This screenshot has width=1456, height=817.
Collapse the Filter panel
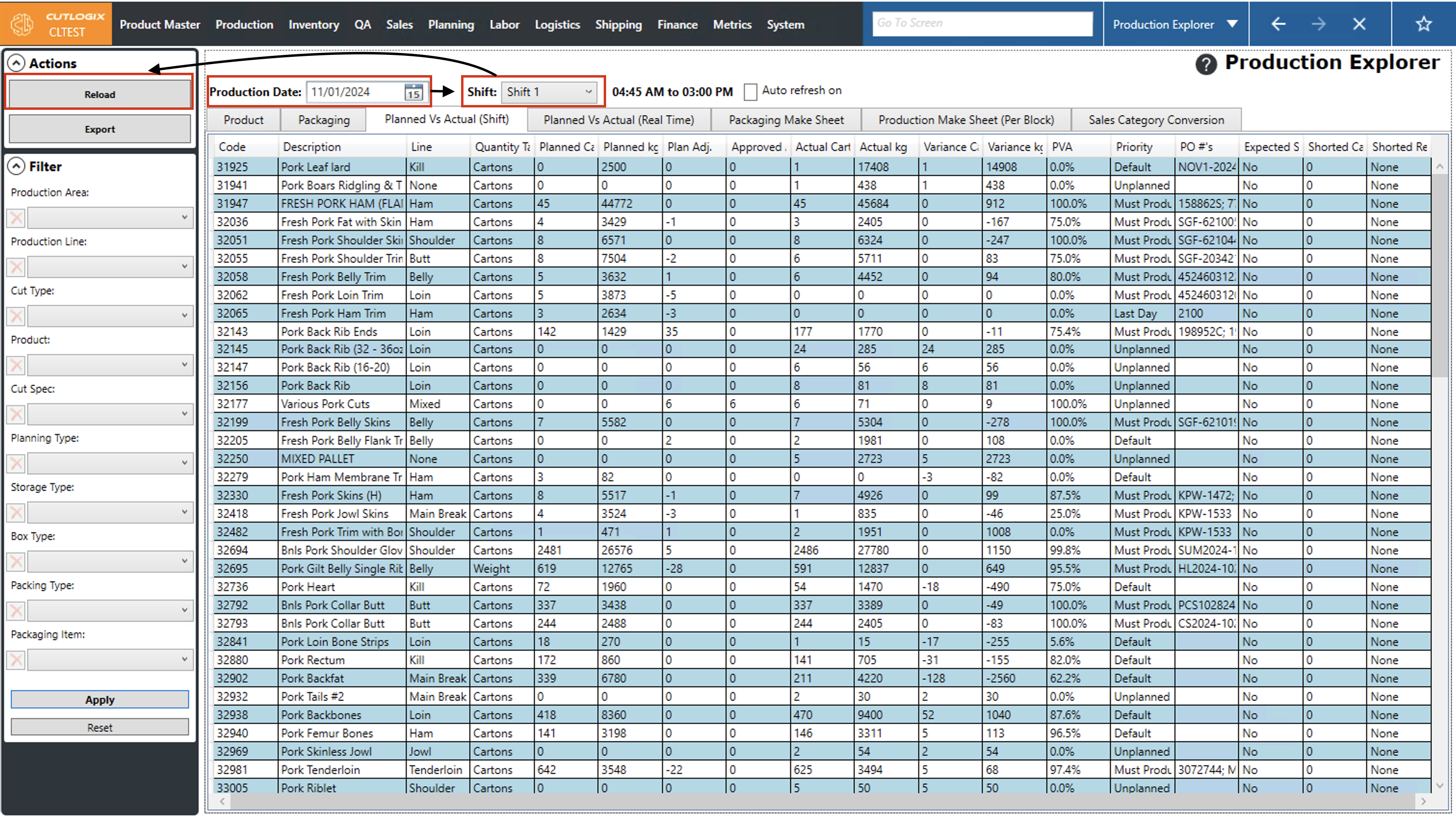(x=16, y=166)
